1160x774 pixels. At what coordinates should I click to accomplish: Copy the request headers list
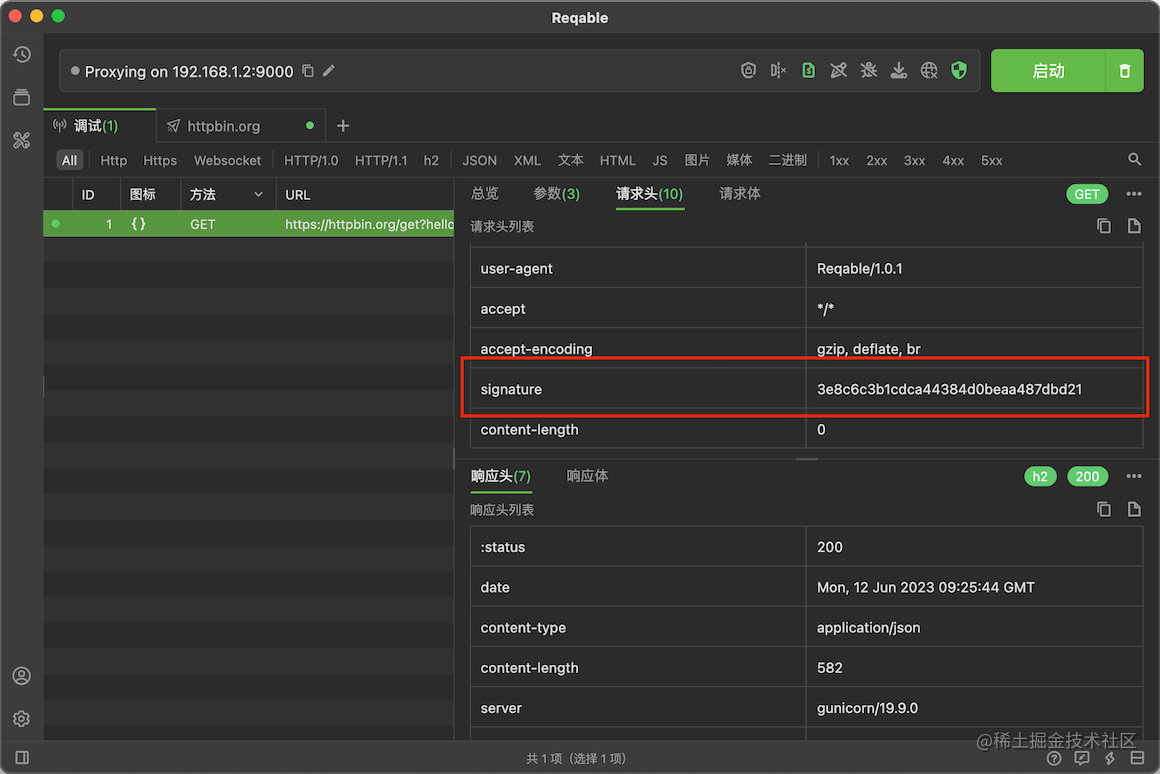coord(1103,226)
